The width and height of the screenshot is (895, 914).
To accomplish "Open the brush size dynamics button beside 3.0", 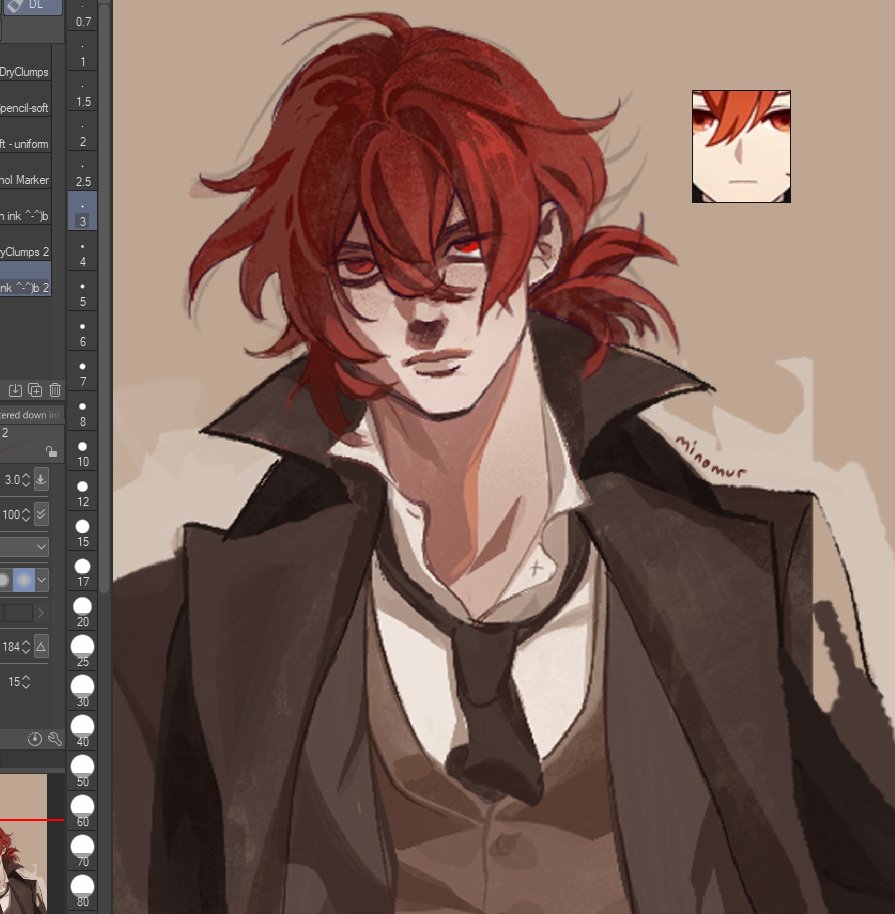I will 41,480.
